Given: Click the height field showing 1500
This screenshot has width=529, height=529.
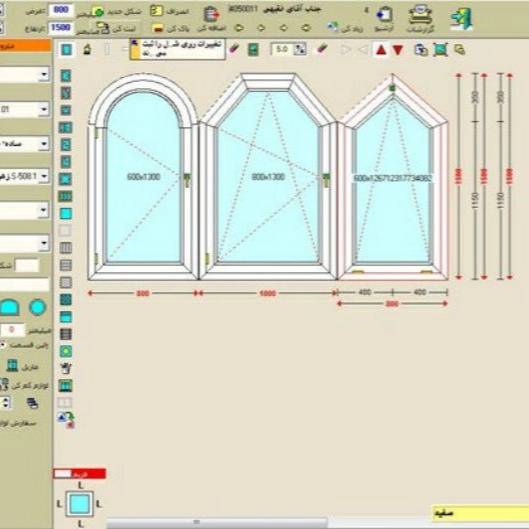Looking at the screenshot, I should pyautogui.click(x=61, y=27).
